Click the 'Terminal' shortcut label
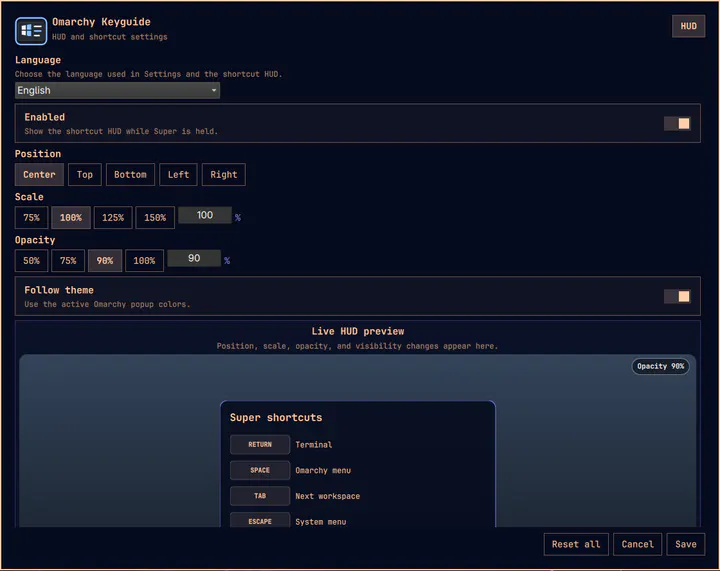Viewport: 720px width, 571px height. pos(314,445)
